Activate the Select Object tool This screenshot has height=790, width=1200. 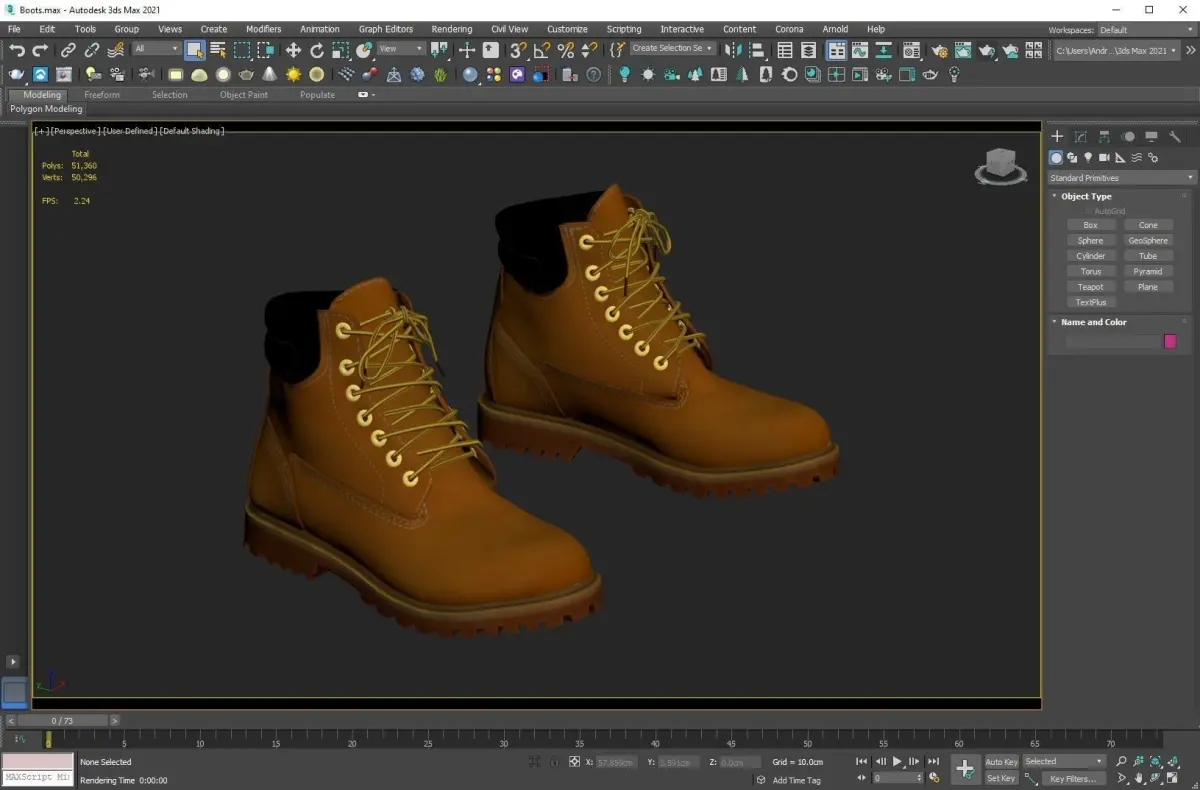[195, 50]
